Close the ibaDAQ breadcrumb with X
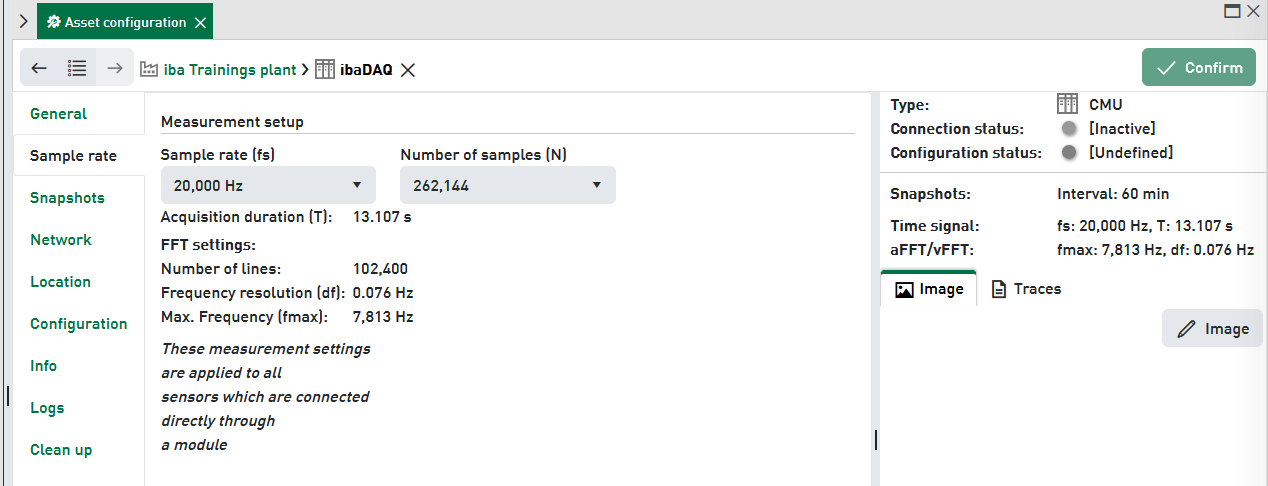 (x=408, y=70)
